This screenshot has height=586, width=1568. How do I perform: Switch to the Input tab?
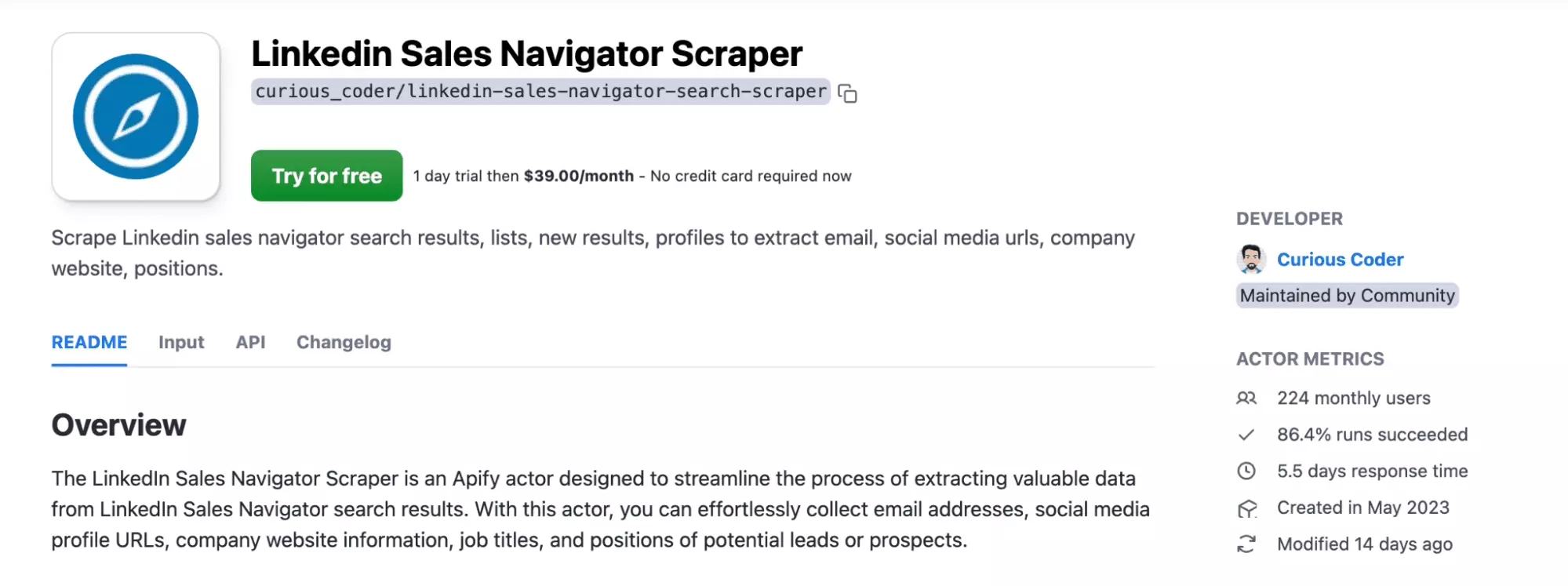coord(181,343)
